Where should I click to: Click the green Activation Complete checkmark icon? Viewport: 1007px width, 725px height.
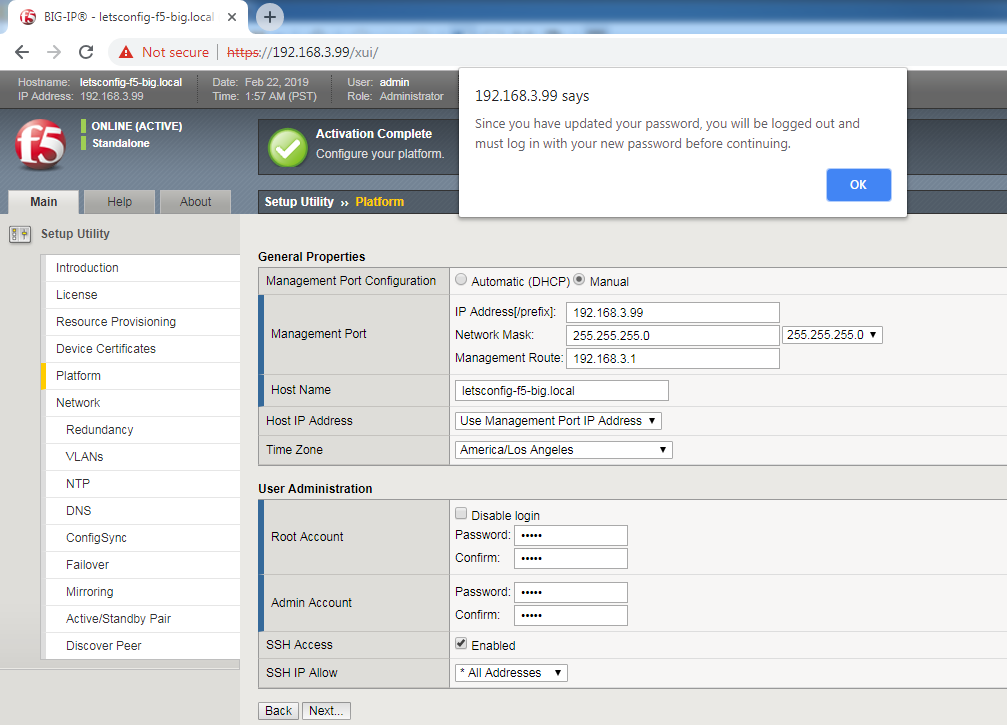click(287, 146)
